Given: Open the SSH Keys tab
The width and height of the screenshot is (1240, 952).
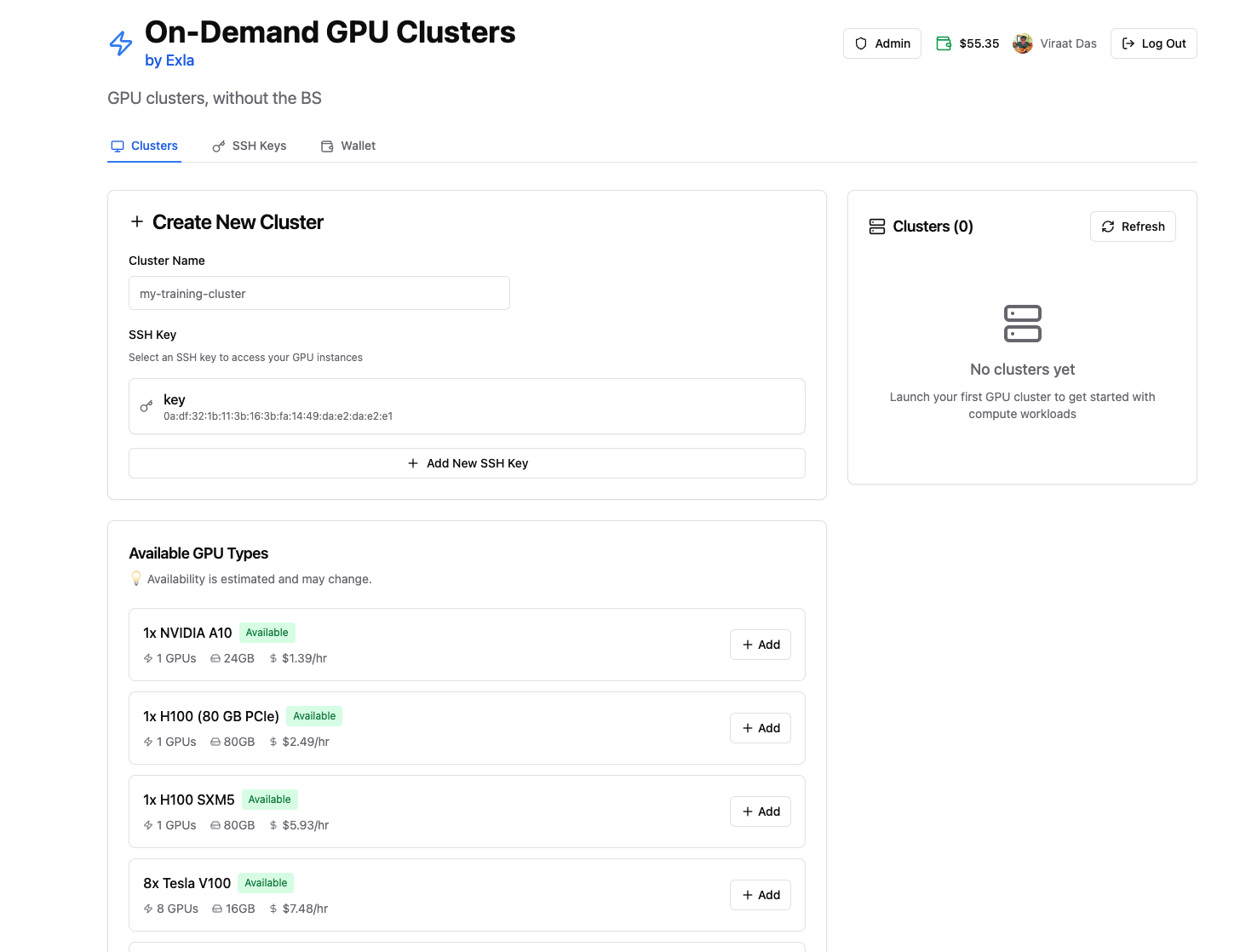Looking at the screenshot, I should [x=250, y=146].
